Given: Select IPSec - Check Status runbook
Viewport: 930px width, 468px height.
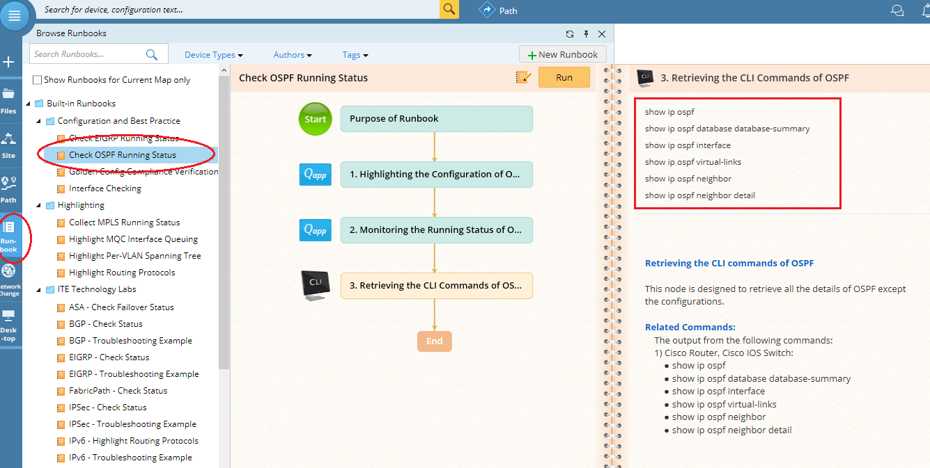Looking at the screenshot, I should coord(107,407).
